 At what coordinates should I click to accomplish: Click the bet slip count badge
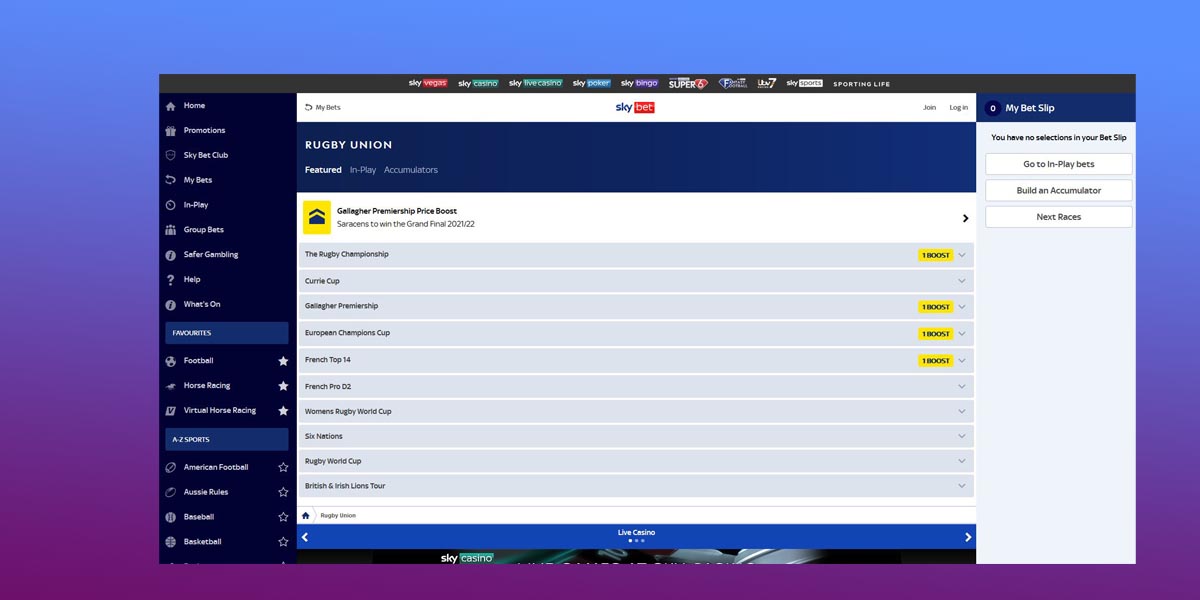point(993,108)
